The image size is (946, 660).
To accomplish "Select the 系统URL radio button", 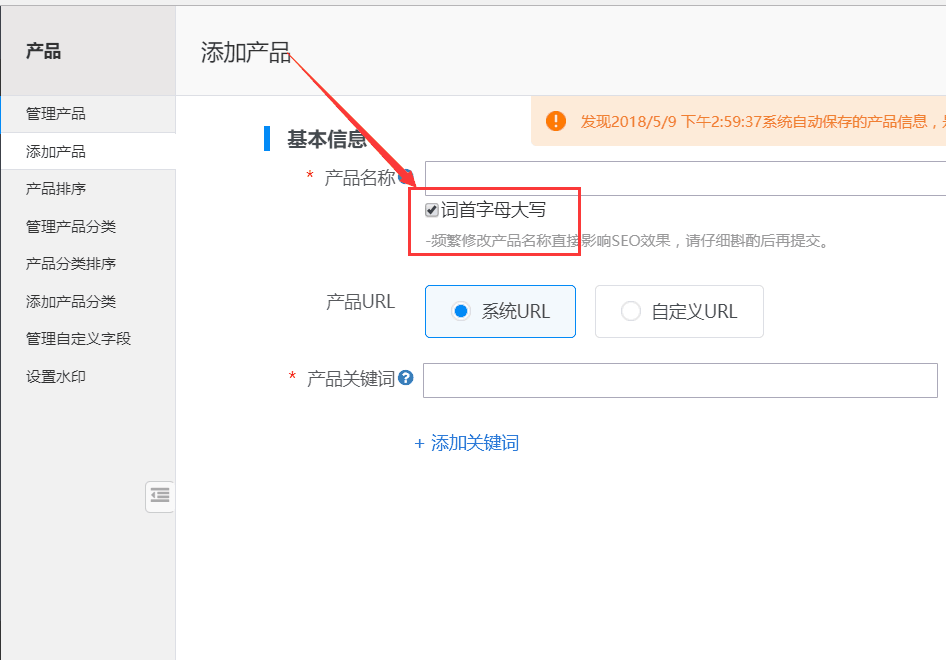I will 461,311.
